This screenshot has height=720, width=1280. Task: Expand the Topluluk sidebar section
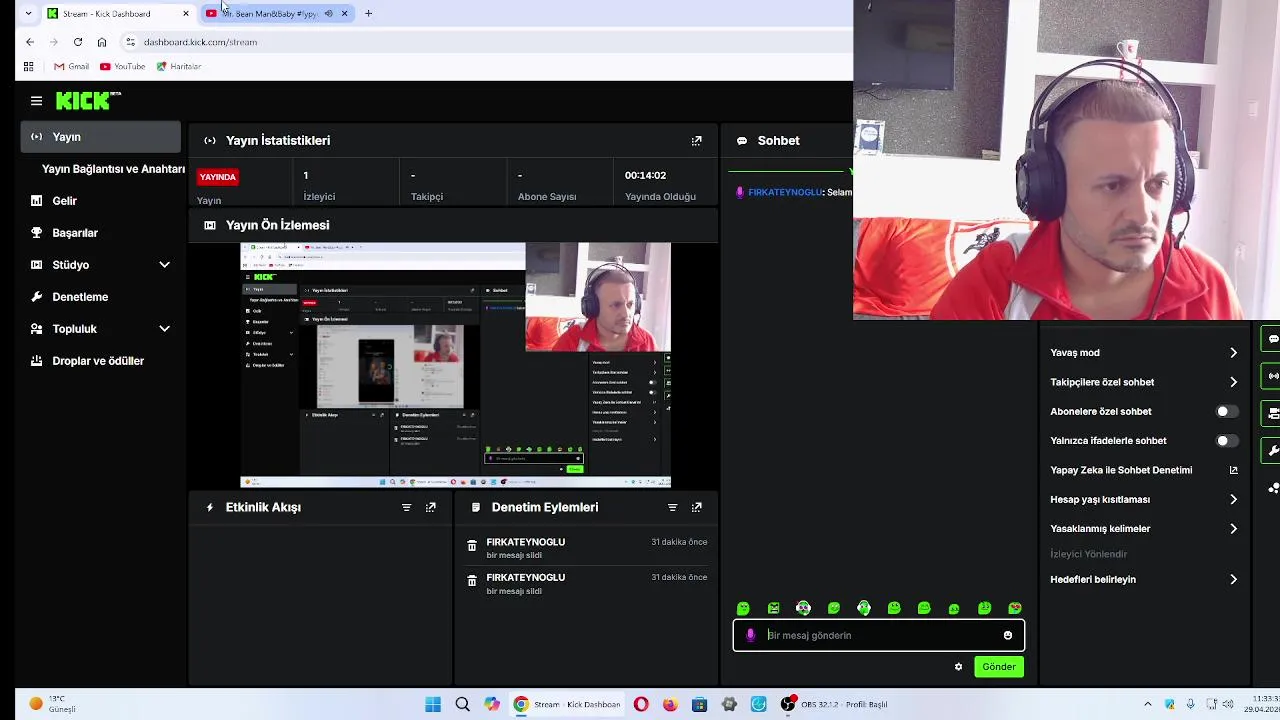tap(164, 329)
